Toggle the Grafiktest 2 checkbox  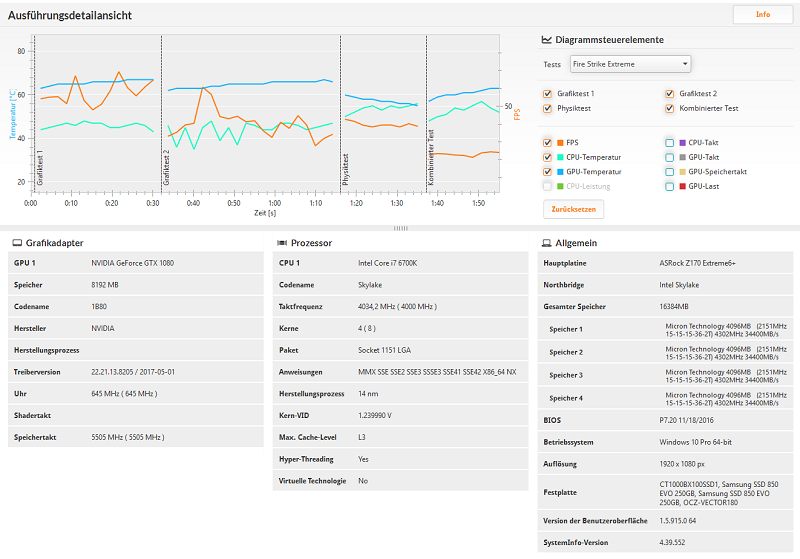click(x=669, y=94)
